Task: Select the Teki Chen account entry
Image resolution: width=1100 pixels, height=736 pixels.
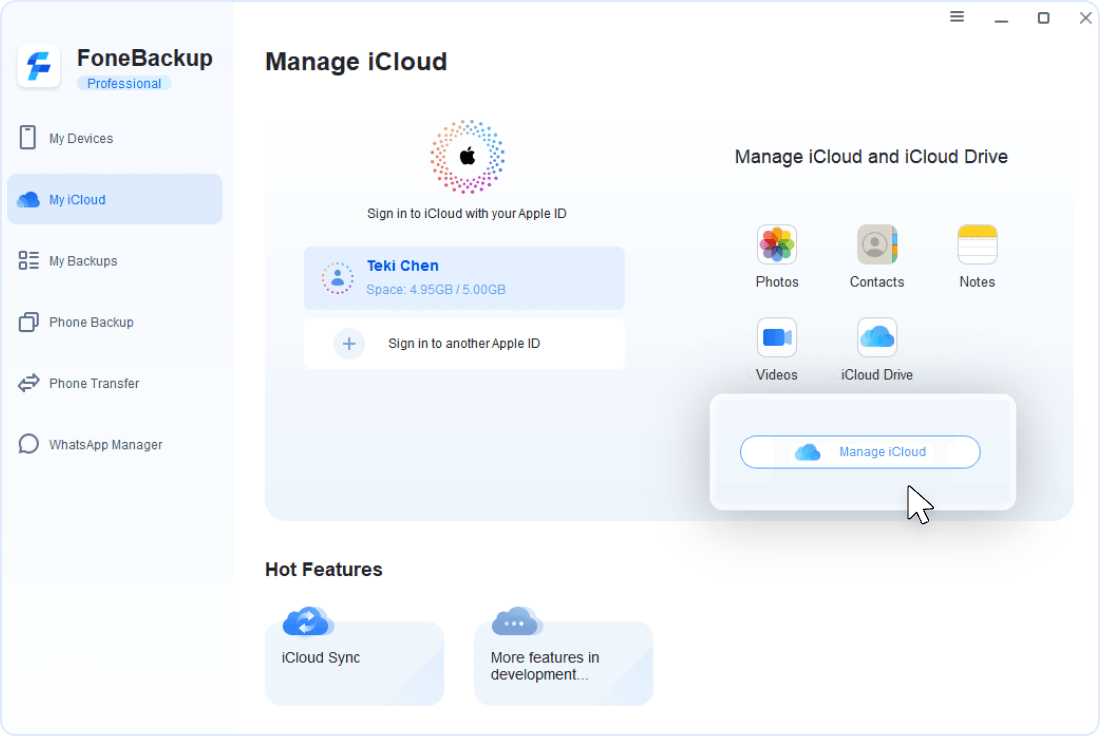Action: click(x=464, y=277)
